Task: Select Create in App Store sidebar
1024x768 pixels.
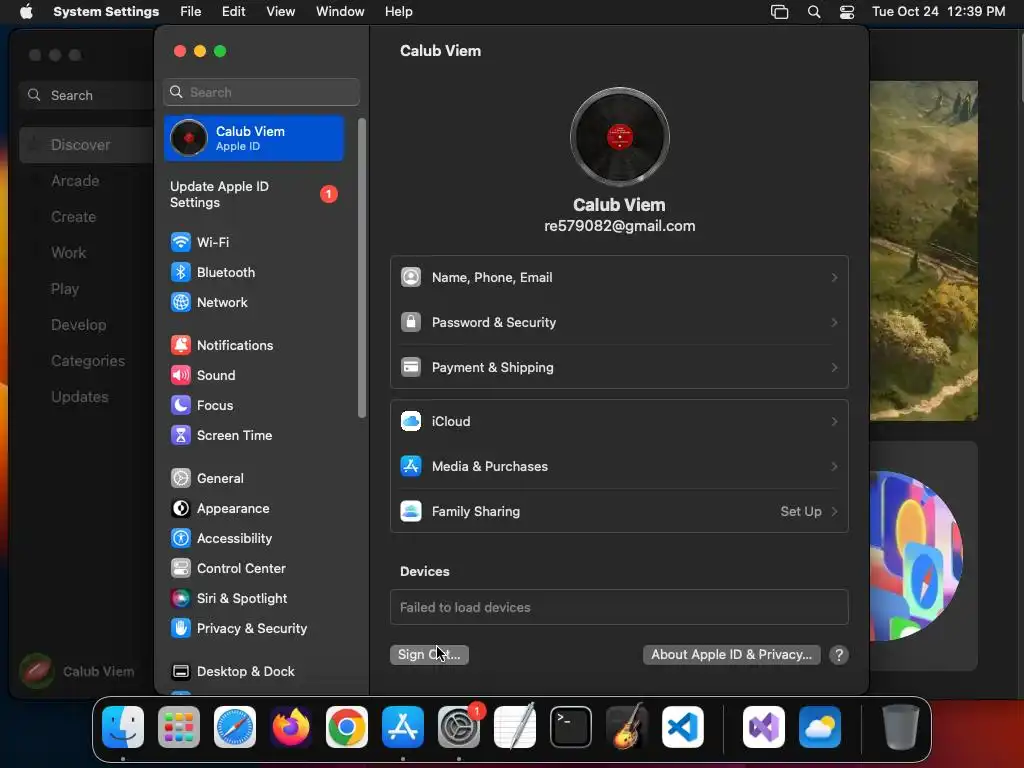Action: point(87,217)
